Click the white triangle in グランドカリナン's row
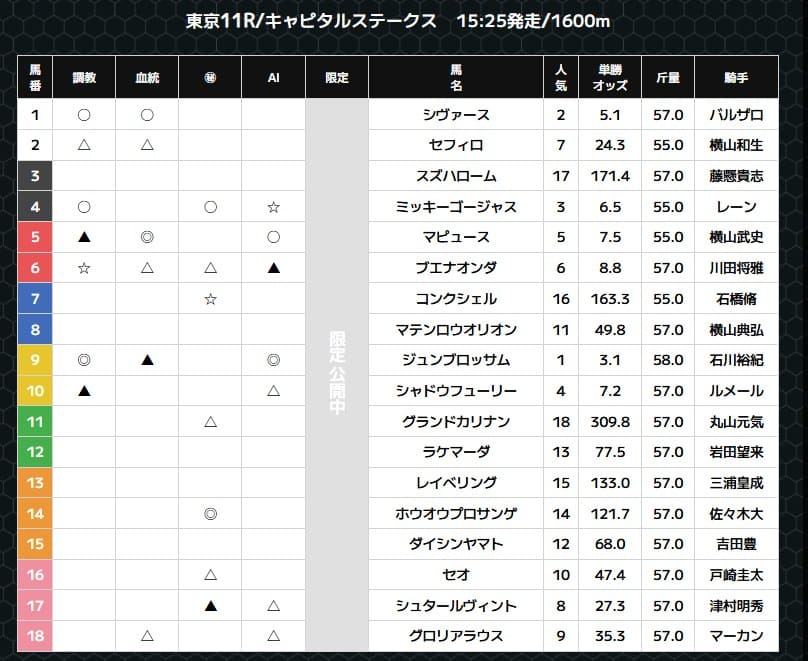This screenshot has width=808, height=661. [210, 422]
